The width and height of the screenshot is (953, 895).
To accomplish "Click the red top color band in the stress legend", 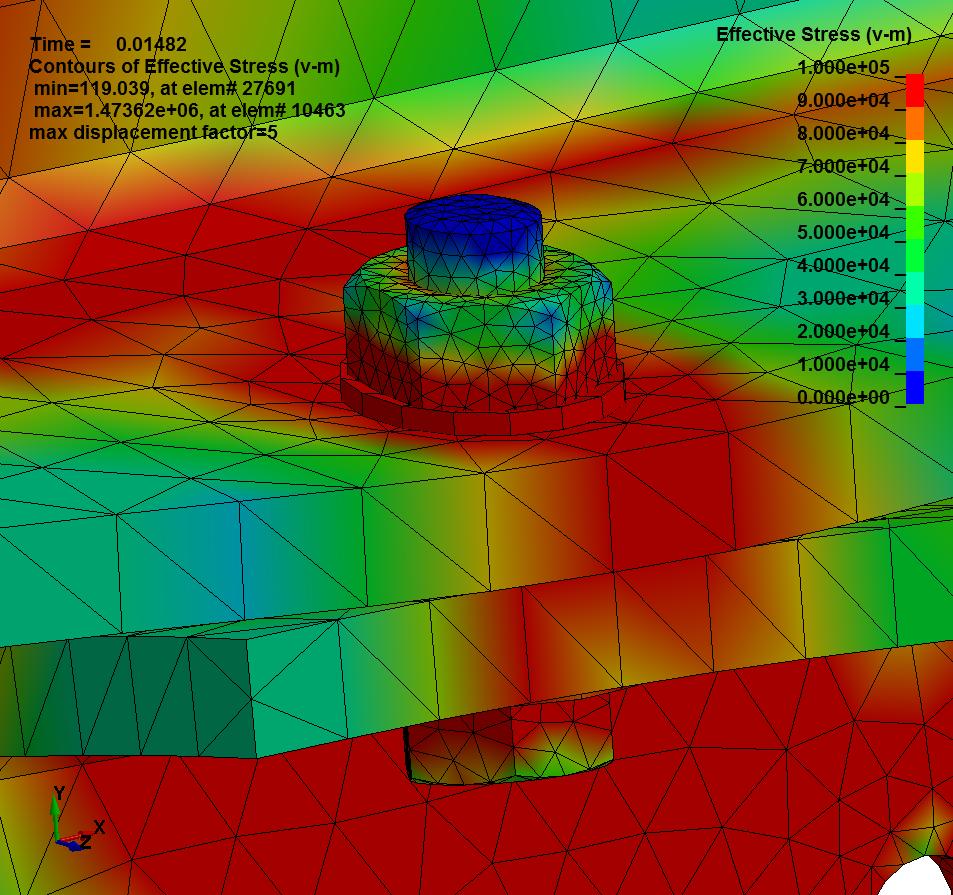I will click(x=915, y=90).
